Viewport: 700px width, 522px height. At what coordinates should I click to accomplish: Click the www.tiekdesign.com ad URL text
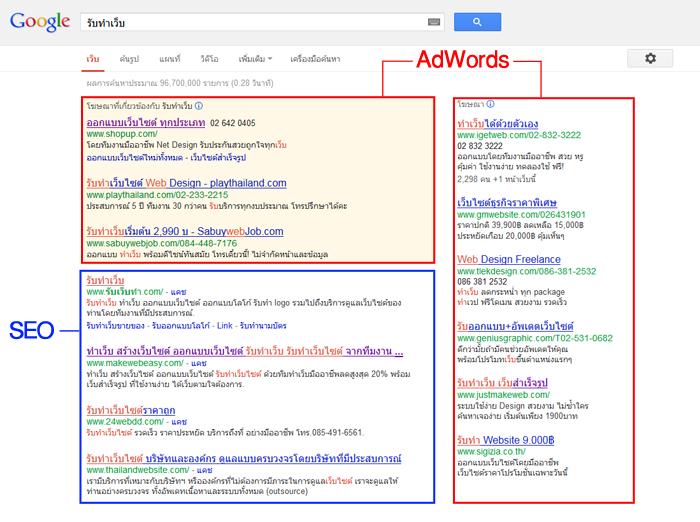tap(526, 271)
